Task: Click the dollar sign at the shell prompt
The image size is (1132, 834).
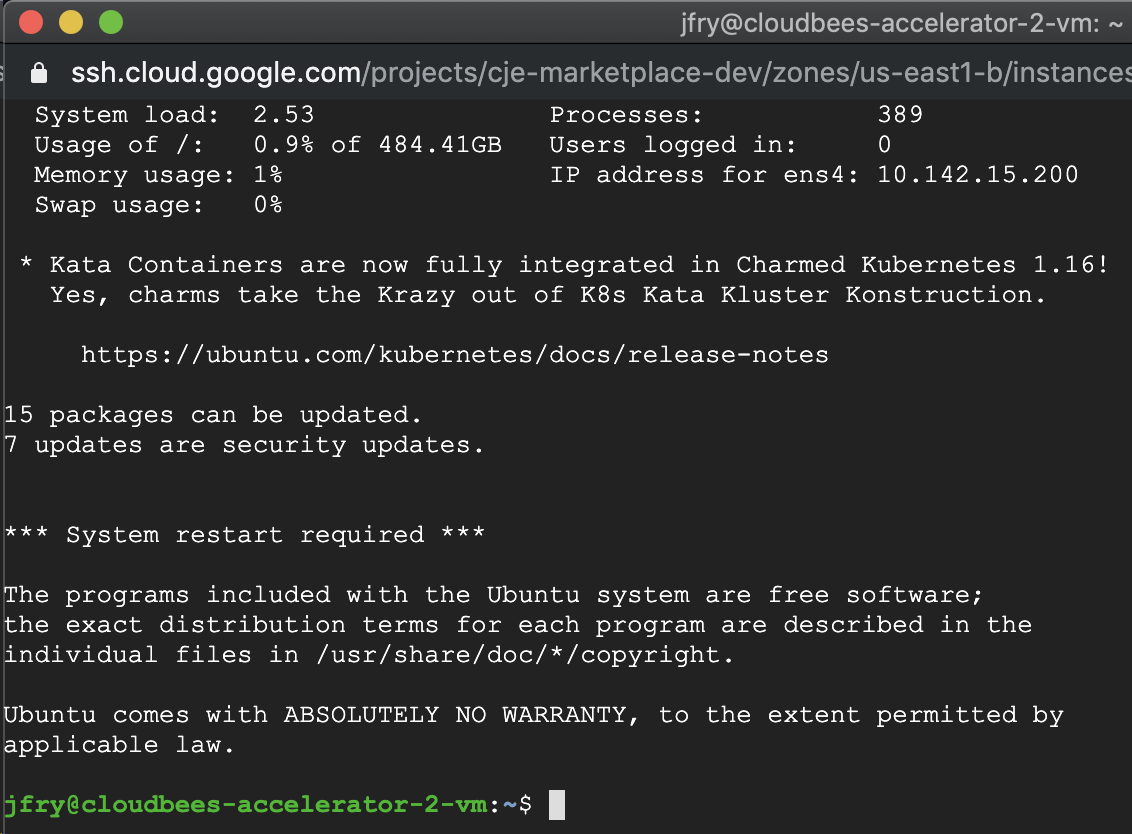Action: 525,804
